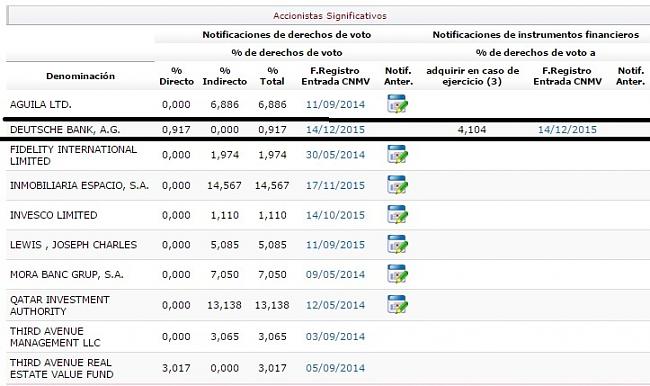
Task: Open the 05/09/2014 Real Estate Fund link
Action: coord(335,368)
